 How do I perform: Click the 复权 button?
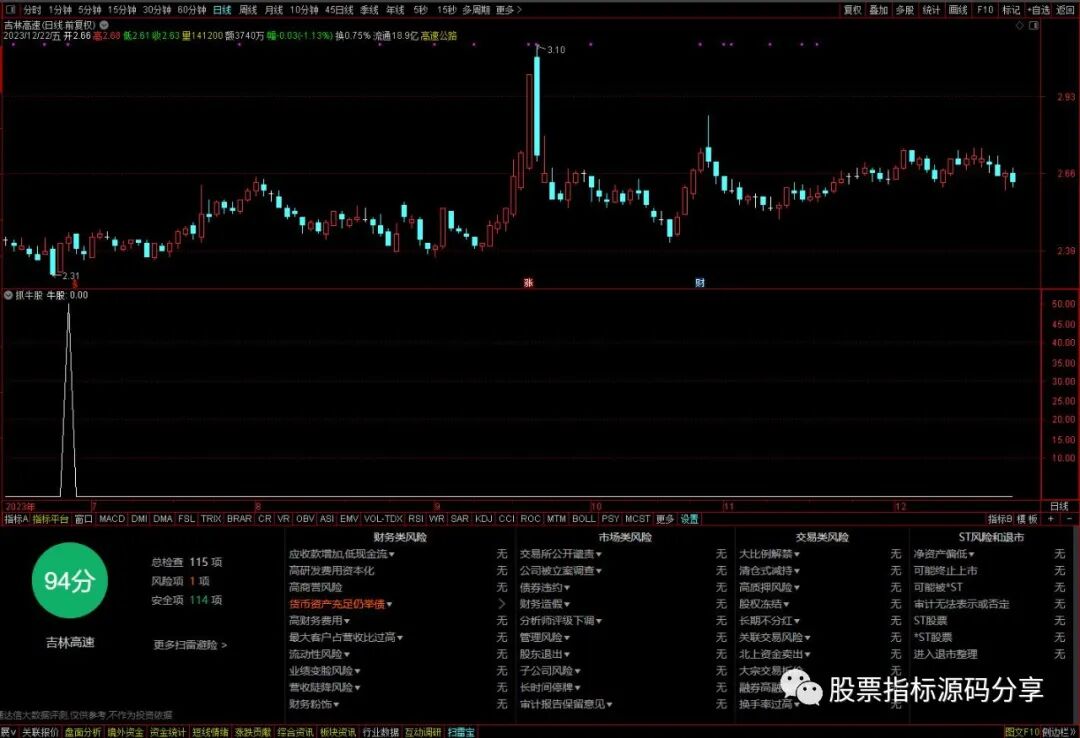tap(853, 10)
